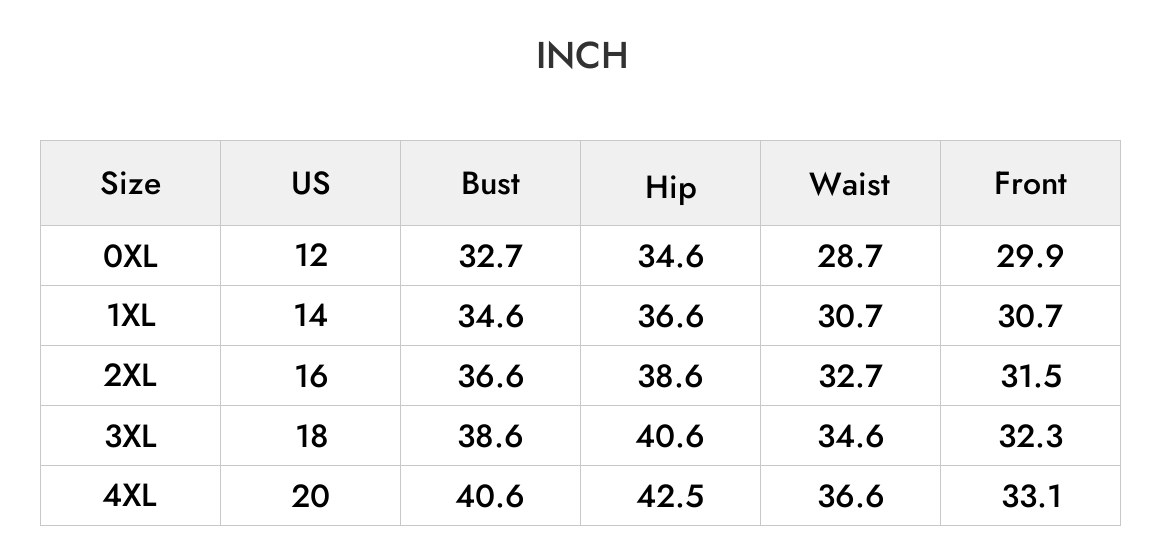The width and height of the screenshot is (1160, 540).
Task: Click US size 16 cell
Action: pyautogui.click(x=310, y=376)
